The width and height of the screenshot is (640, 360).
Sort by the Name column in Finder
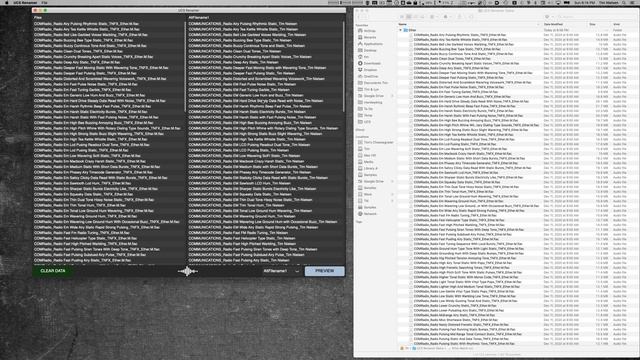469,24
